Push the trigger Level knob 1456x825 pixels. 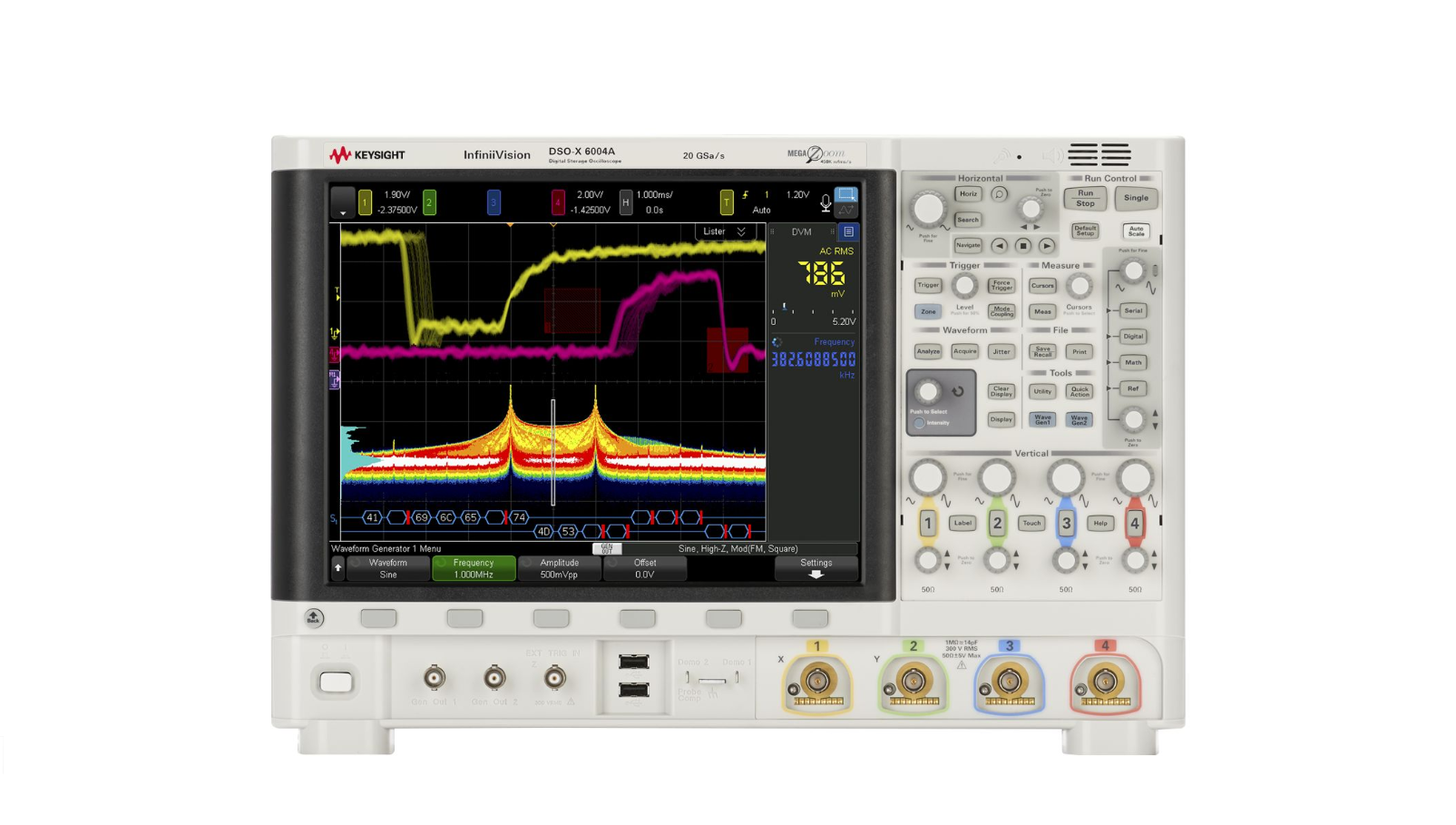(x=964, y=287)
